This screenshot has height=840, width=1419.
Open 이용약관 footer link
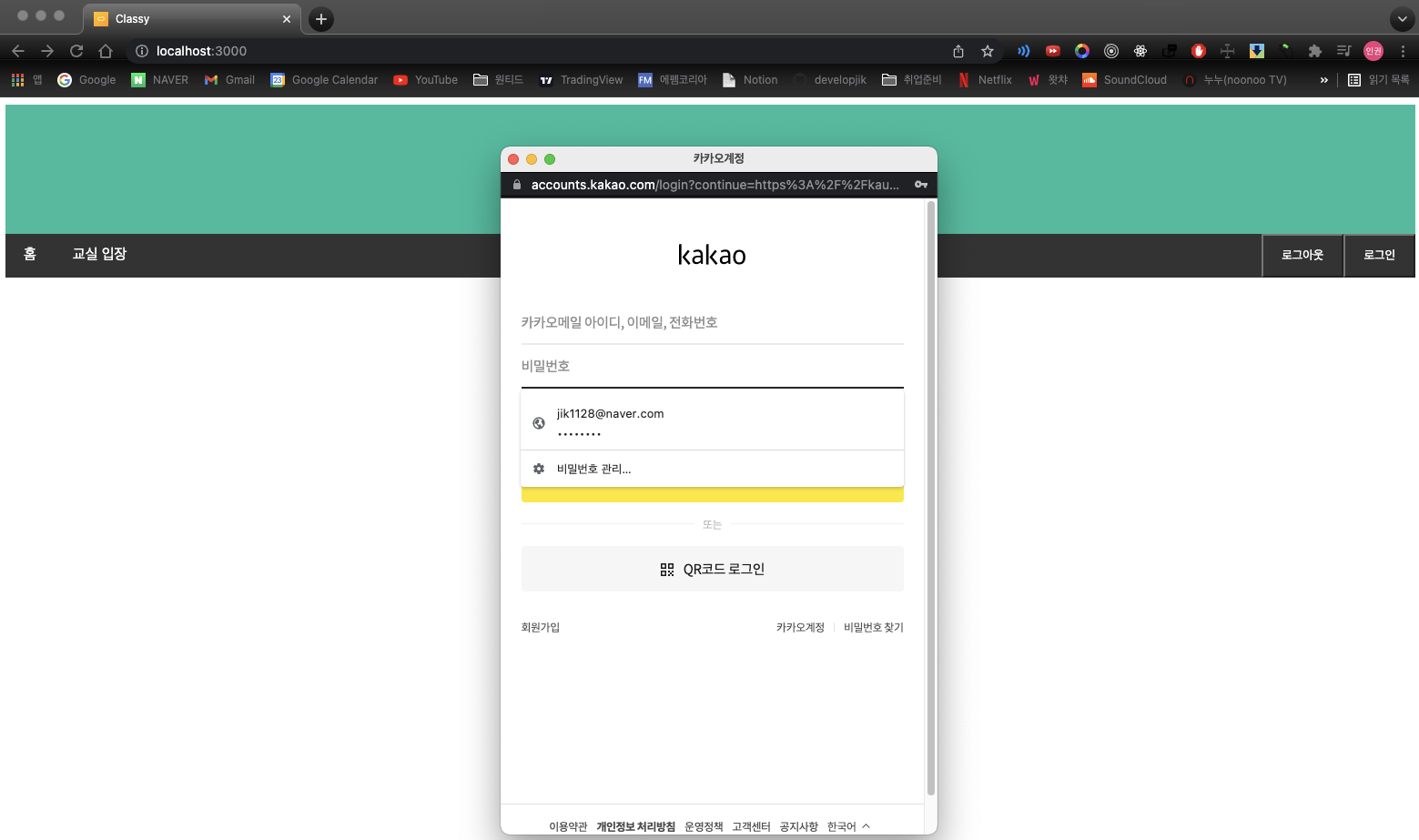[568, 826]
